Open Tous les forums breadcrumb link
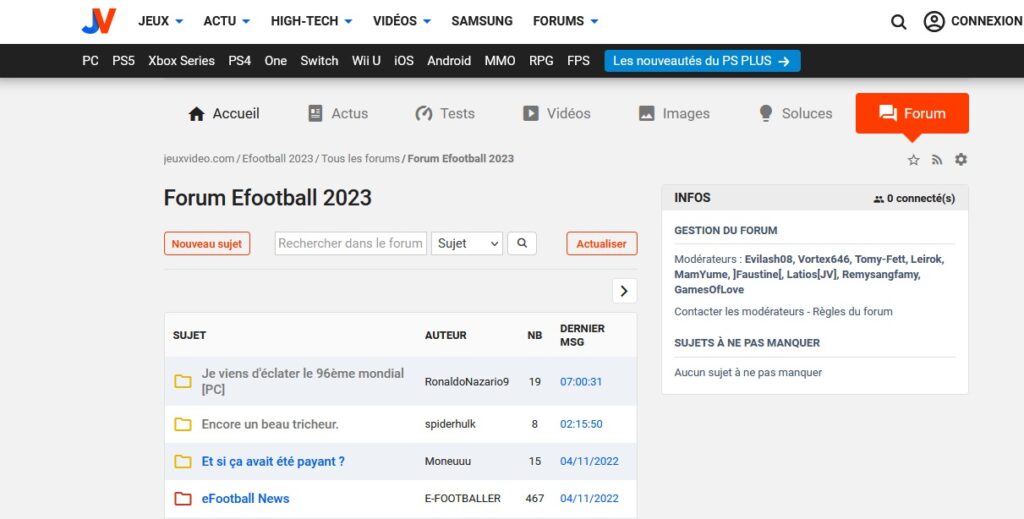 [x=360, y=159]
